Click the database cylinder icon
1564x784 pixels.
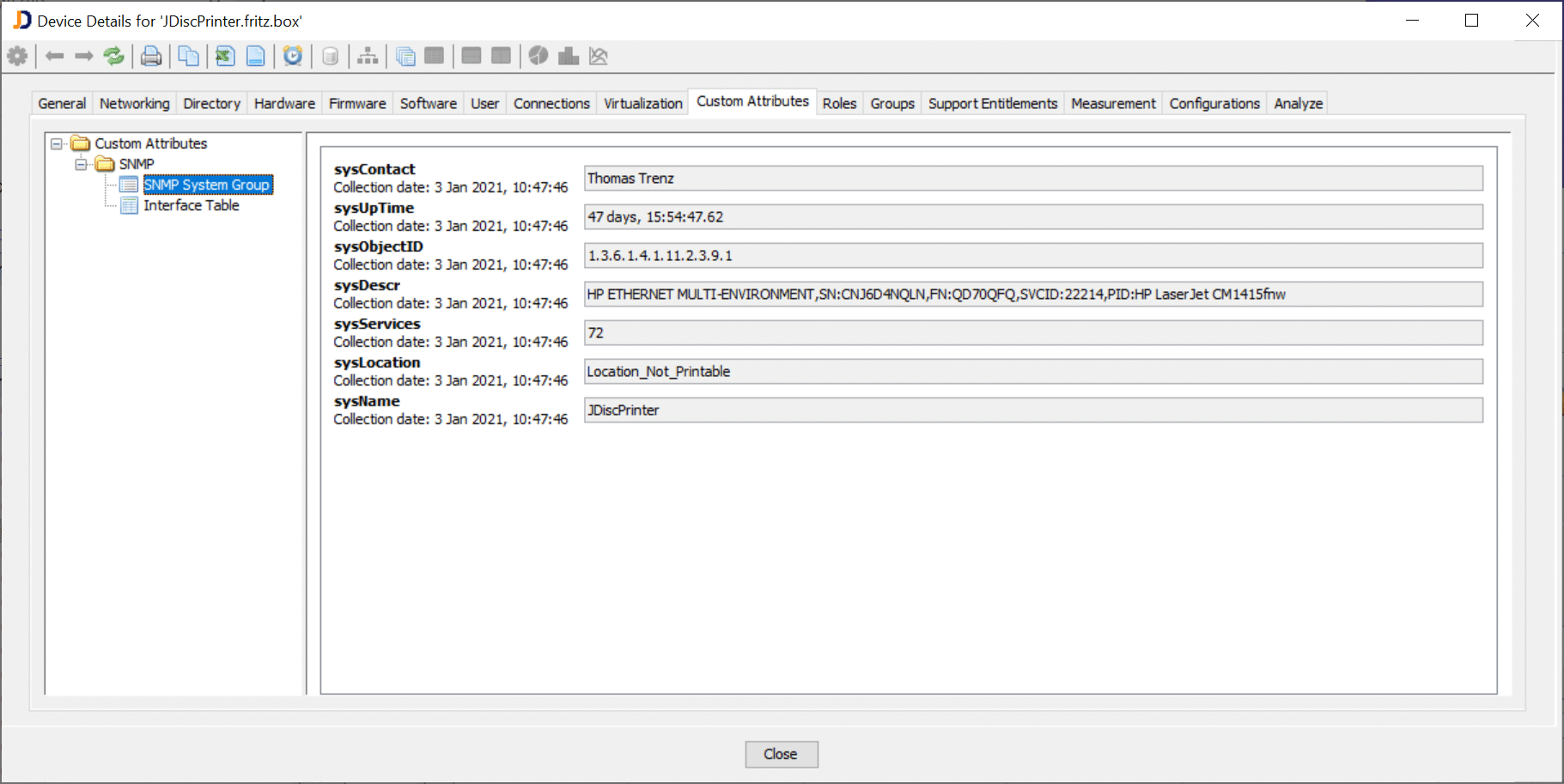point(330,57)
